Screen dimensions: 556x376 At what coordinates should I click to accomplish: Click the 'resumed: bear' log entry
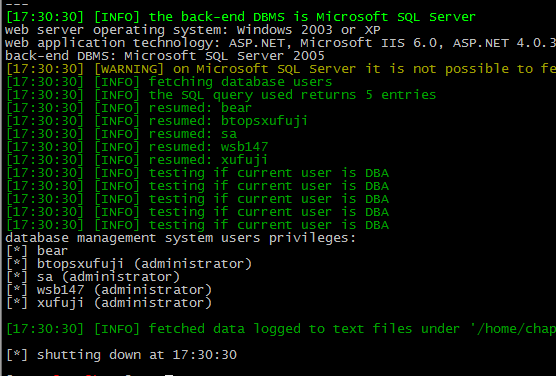click(129, 108)
